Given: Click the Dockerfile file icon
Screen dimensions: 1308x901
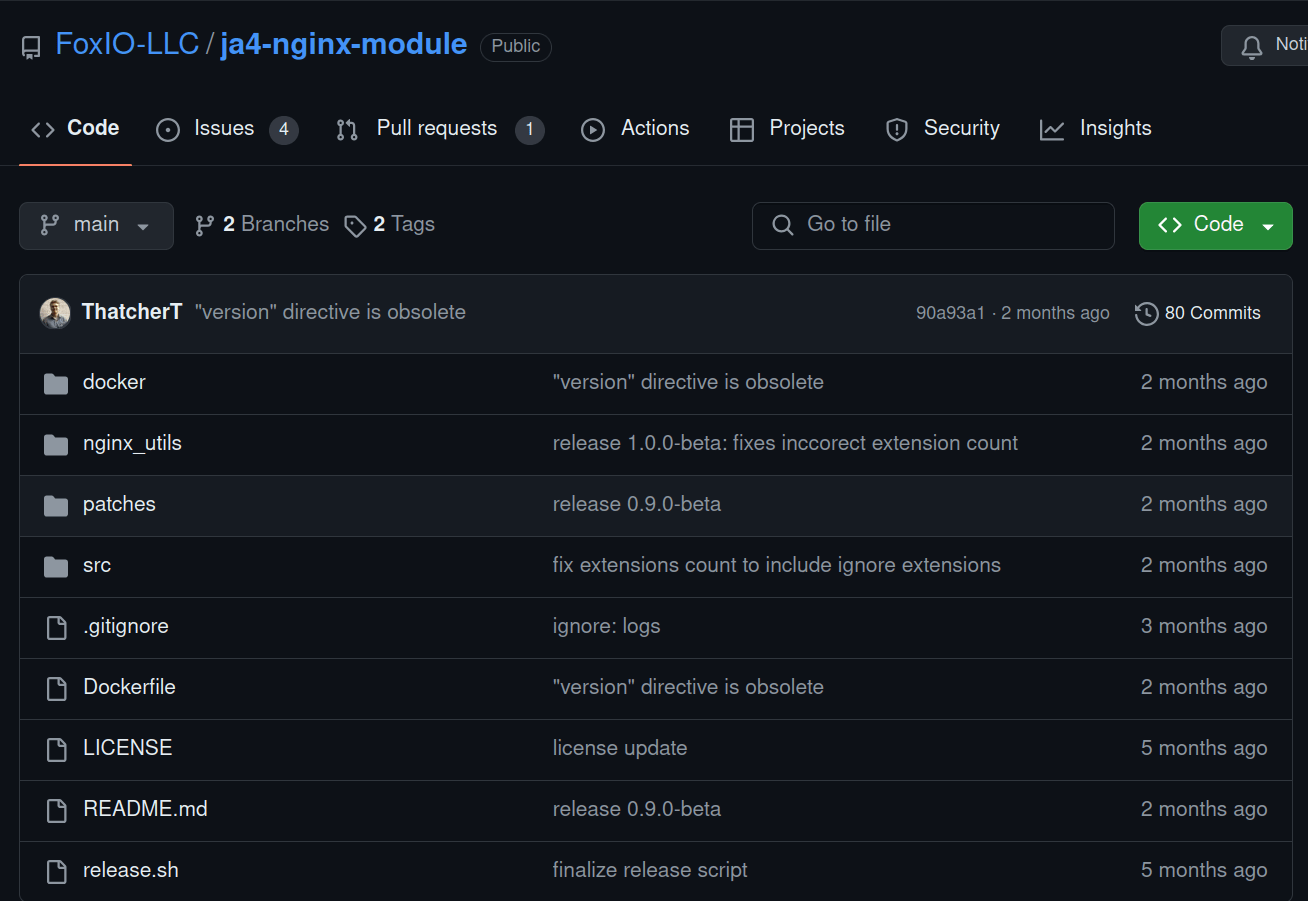Looking at the screenshot, I should 56,688.
